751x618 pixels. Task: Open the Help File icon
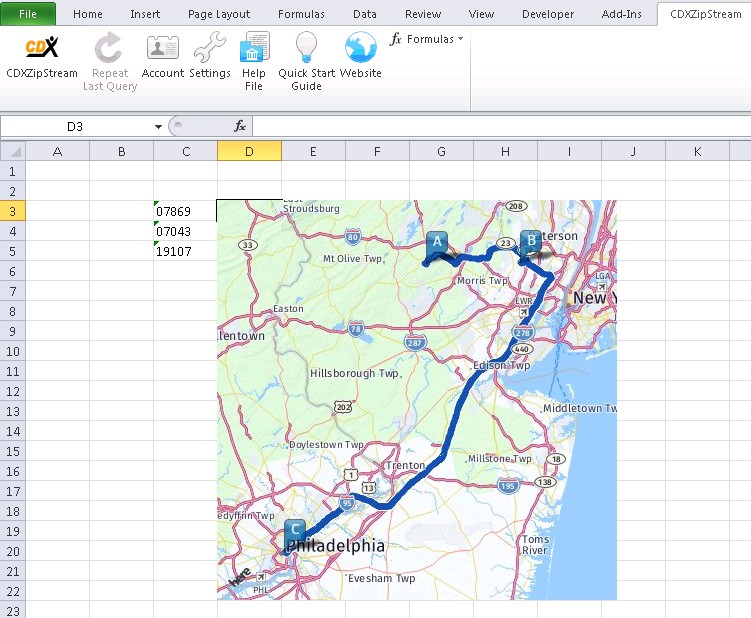254,49
